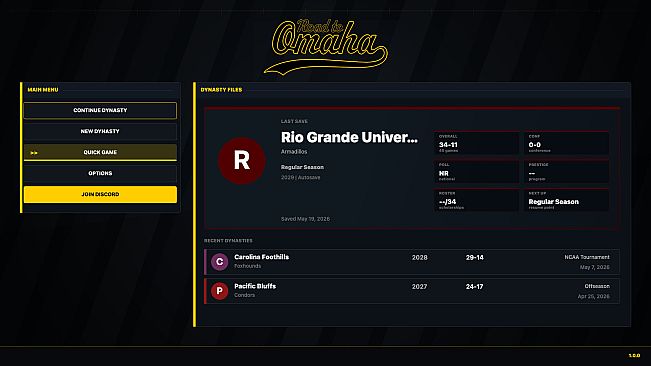Screen dimensions: 651x366
Task: Click the red P Condors logo
Action: [219, 291]
